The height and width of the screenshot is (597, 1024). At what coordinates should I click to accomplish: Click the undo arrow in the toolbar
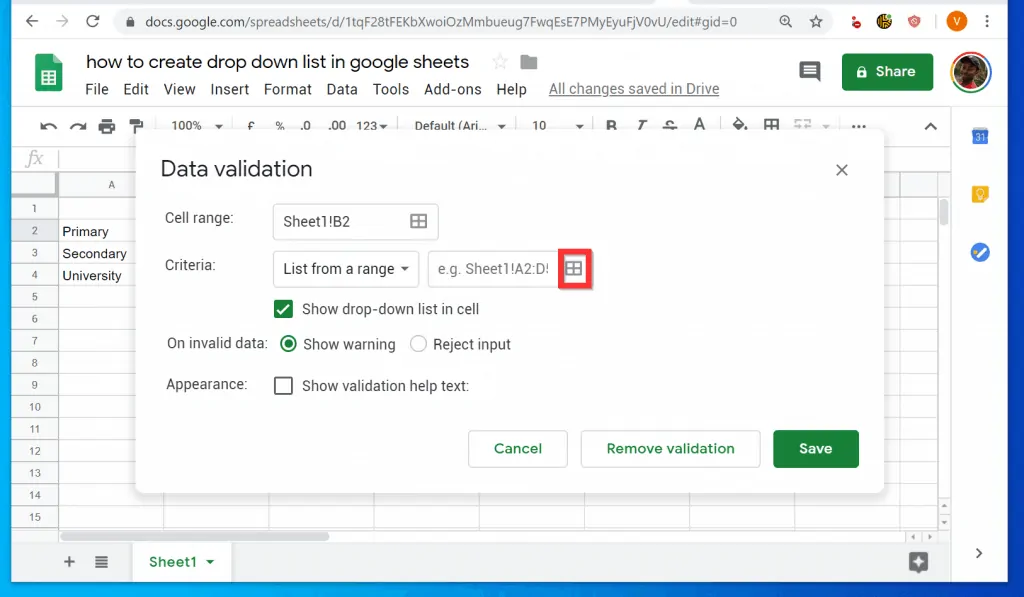pyautogui.click(x=48, y=125)
